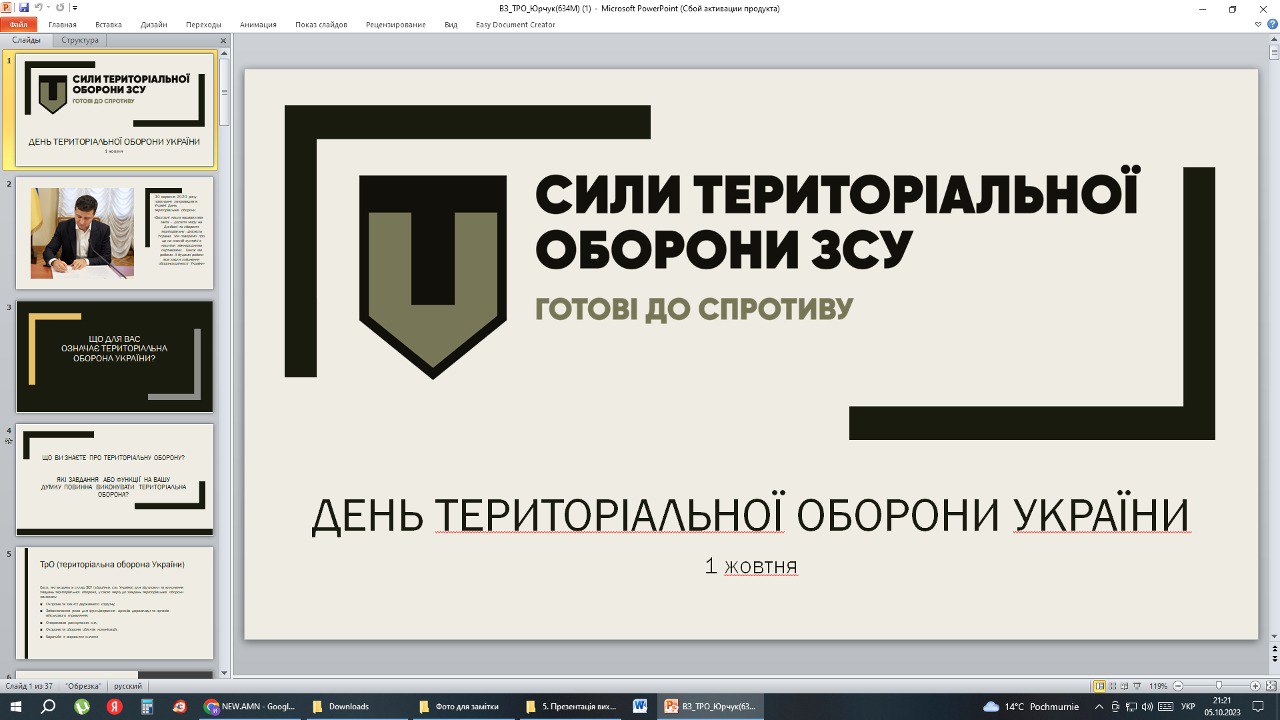Open the weather widget 14°C Pochmurnie

tap(1031, 706)
